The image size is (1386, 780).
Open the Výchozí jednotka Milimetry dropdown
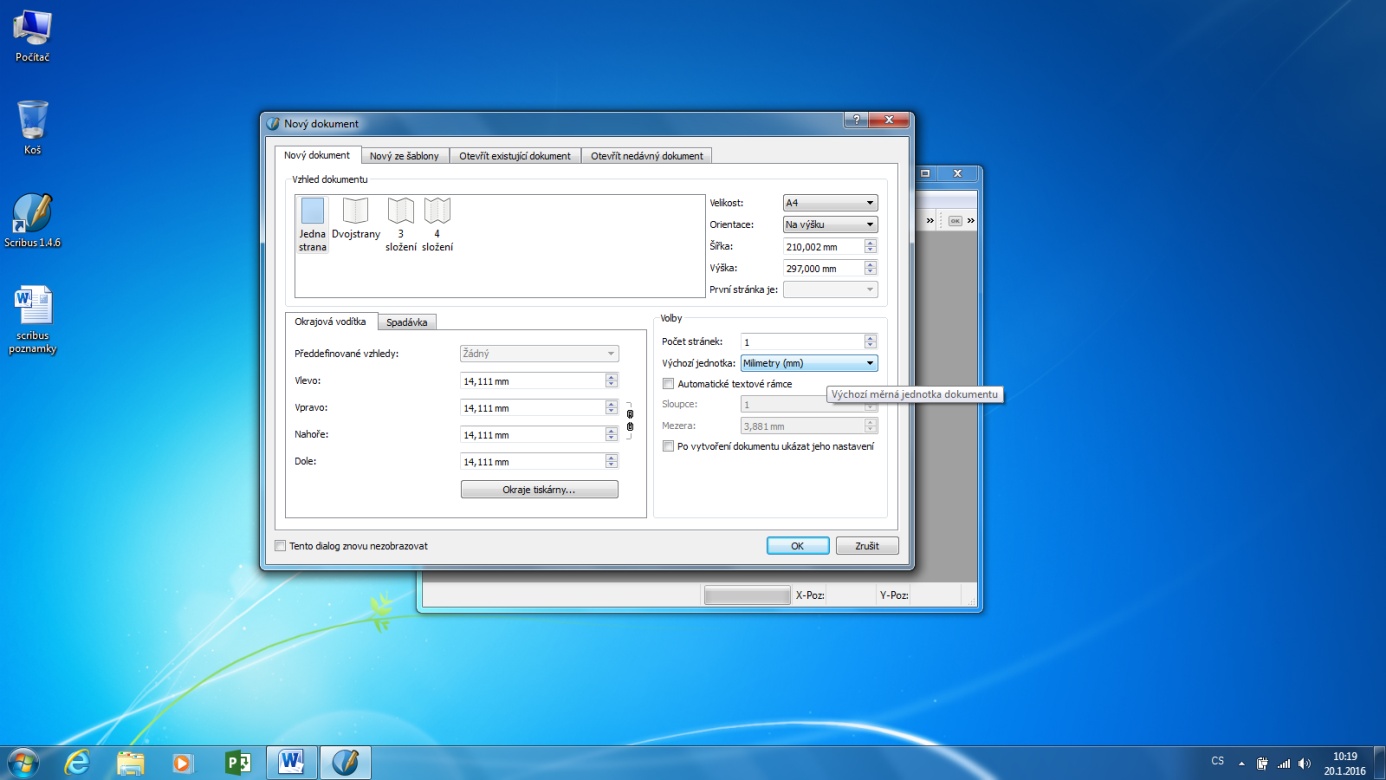pos(809,363)
